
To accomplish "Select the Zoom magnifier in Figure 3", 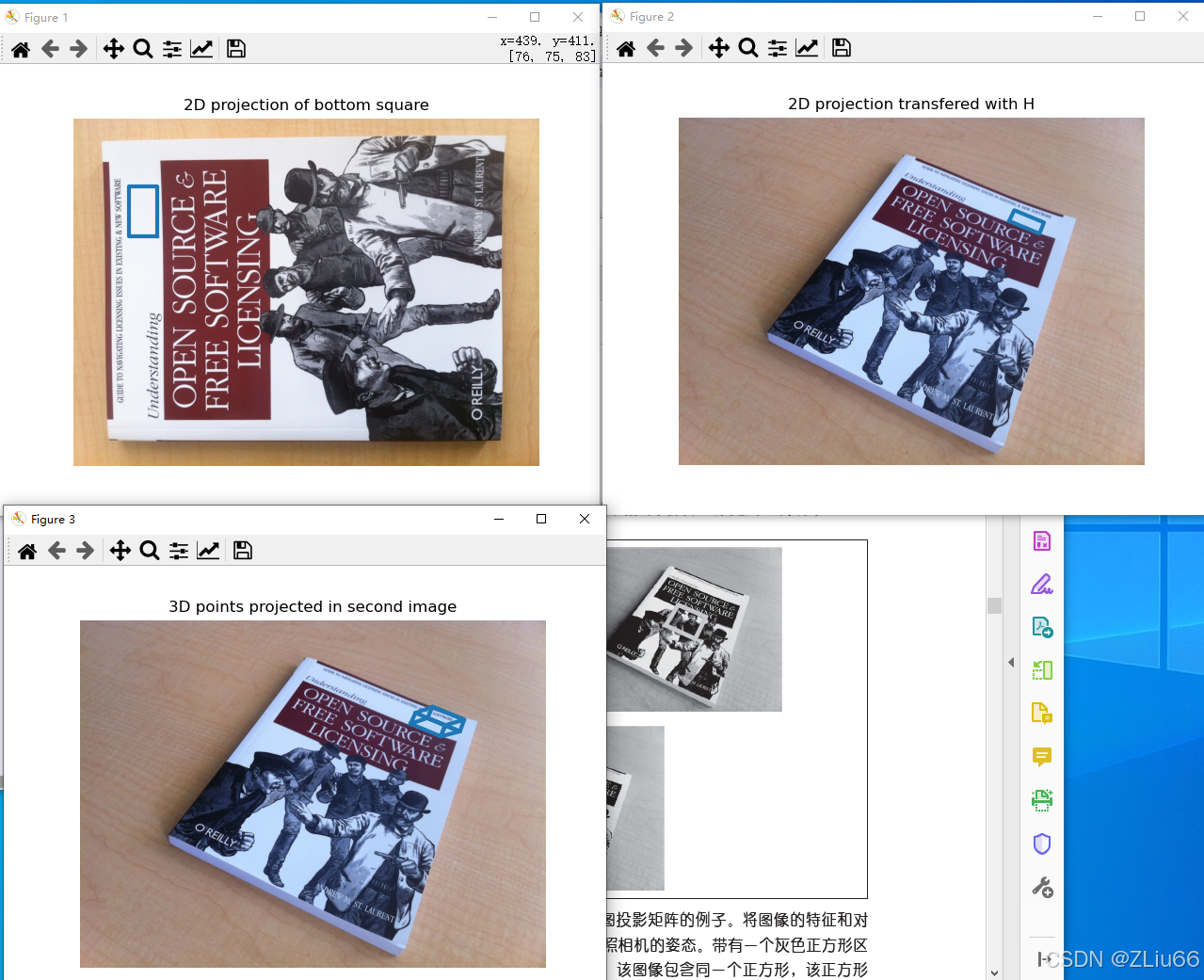I will pos(150,551).
